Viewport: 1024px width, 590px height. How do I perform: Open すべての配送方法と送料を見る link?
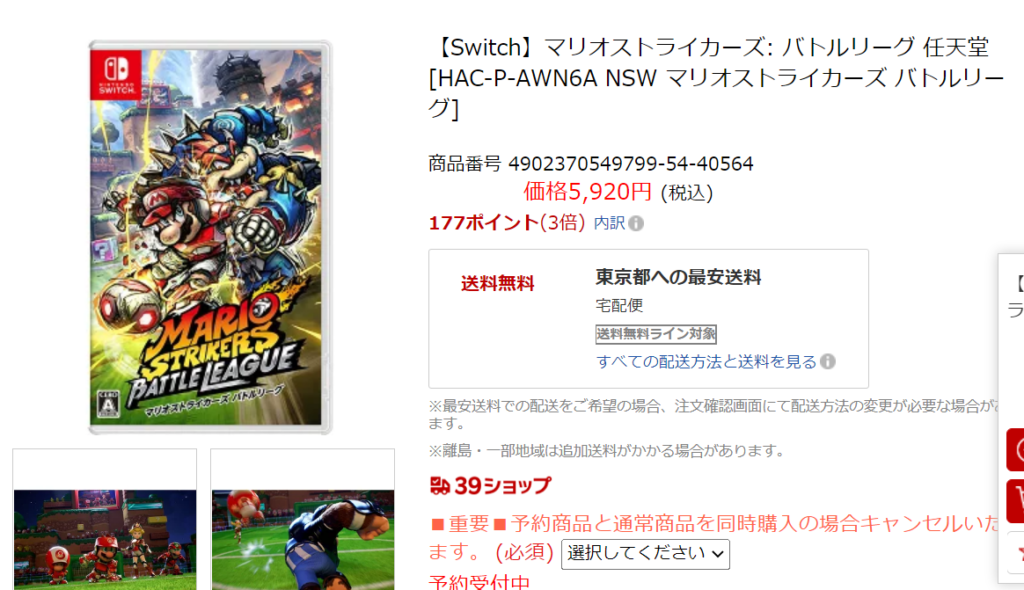click(x=706, y=361)
